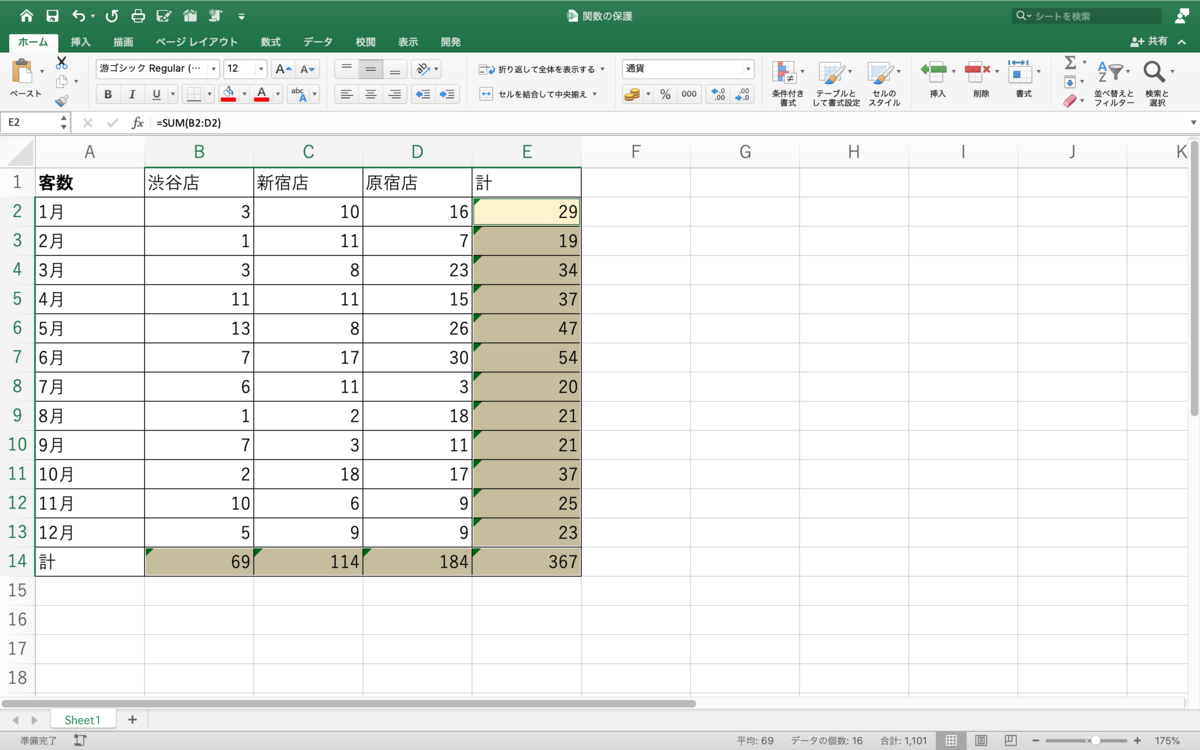Increase decimal places
This screenshot has height=750, width=1200.
pyautogui.click(x=718, y=94)
